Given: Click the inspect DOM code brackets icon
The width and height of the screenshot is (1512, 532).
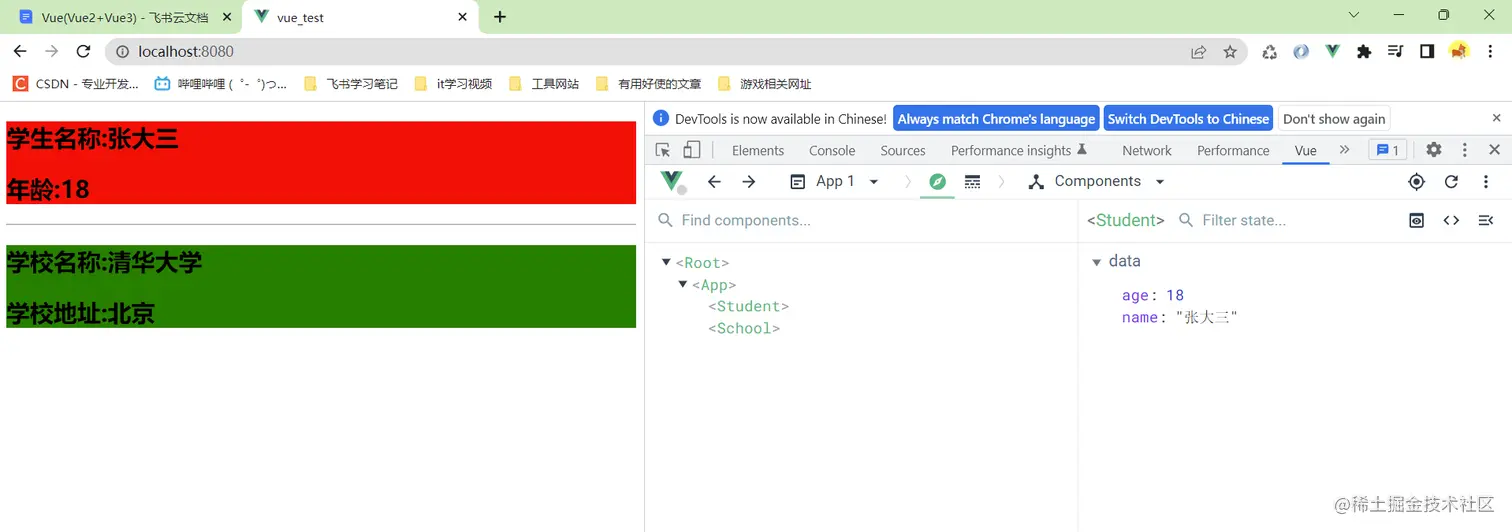Looking at the screenshot, I should (1451, 220).
